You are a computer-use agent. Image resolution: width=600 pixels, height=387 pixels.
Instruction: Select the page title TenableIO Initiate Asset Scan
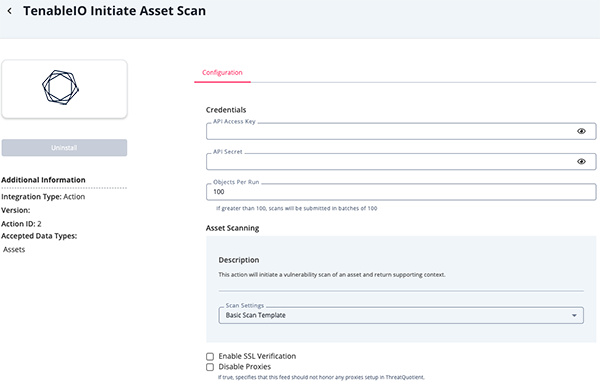[114, 11]
